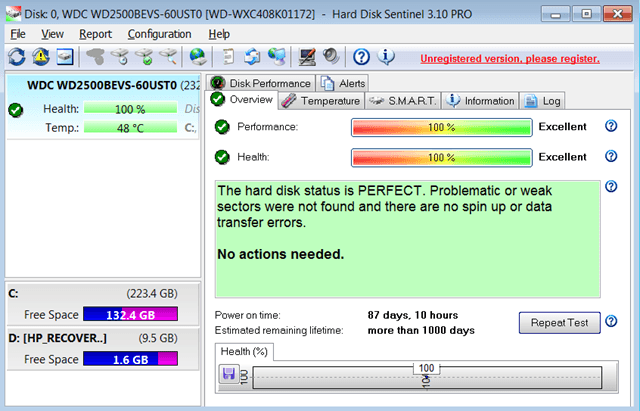Image resolution: width=640 pixels, height=411 pixels.
Task: Click the Temp. 48 °C green bar
Action: click(131, 128)
